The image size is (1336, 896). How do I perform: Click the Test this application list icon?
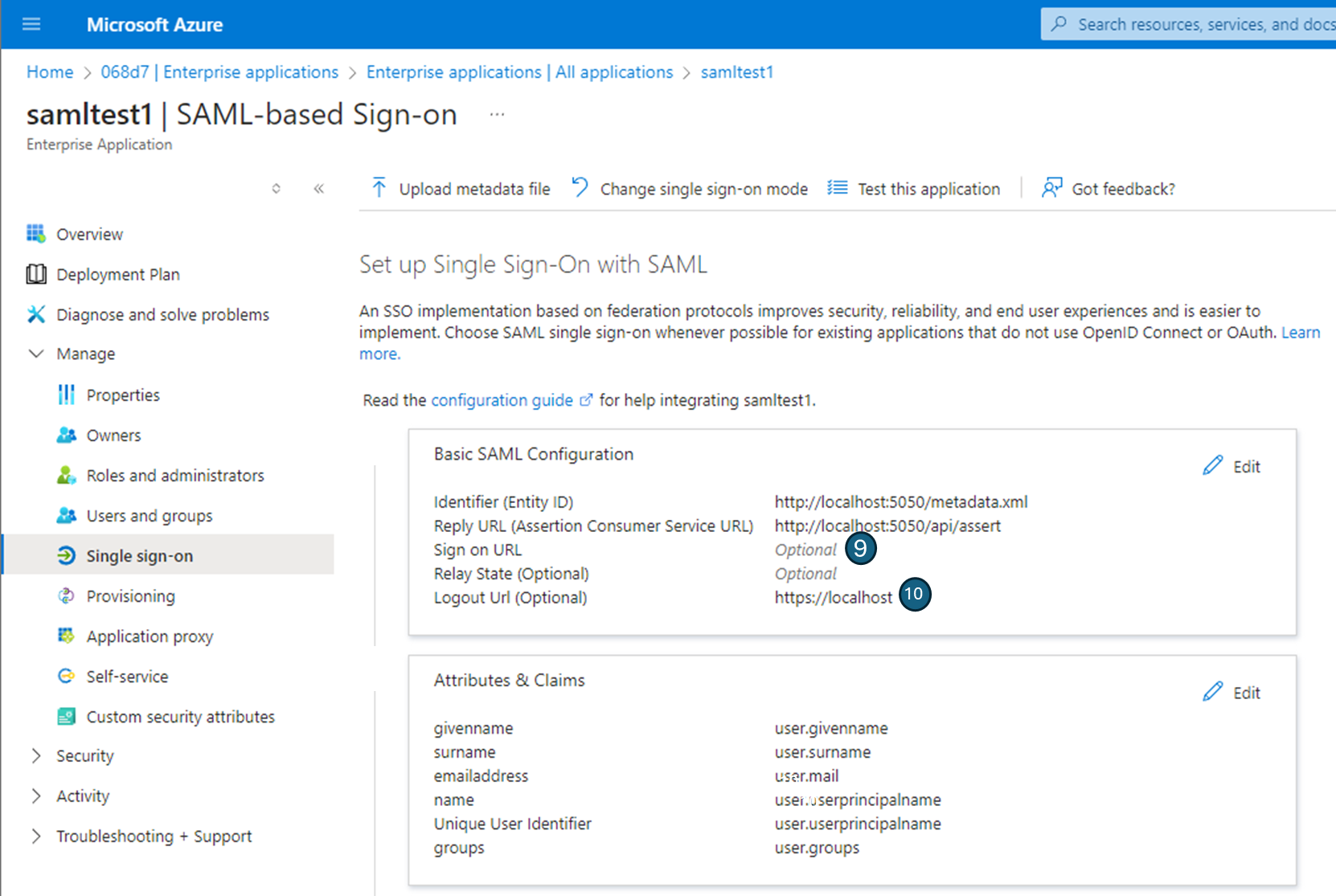[838, 188]
